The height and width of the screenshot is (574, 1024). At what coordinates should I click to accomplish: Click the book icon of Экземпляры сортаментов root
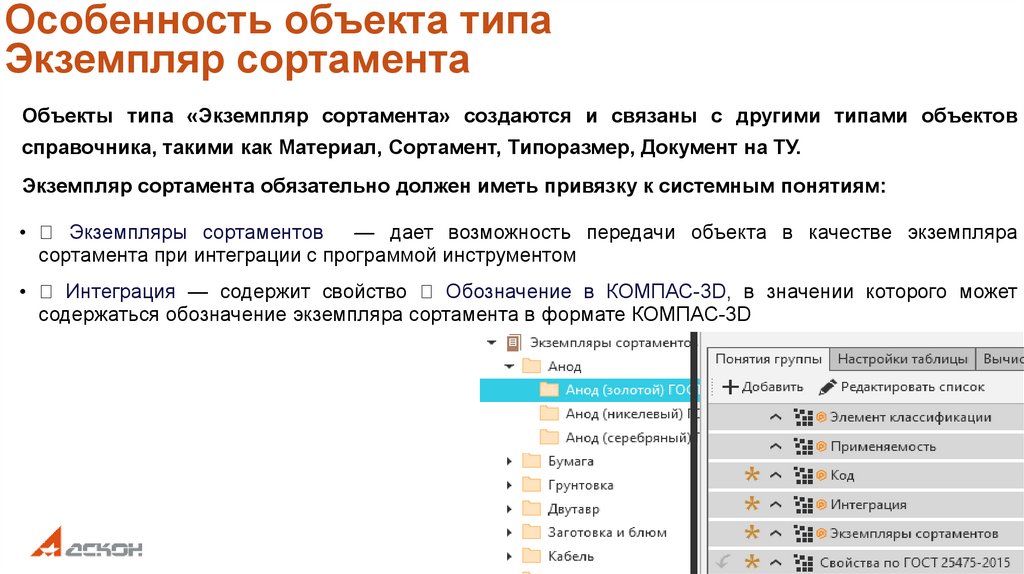coord(514,342)
